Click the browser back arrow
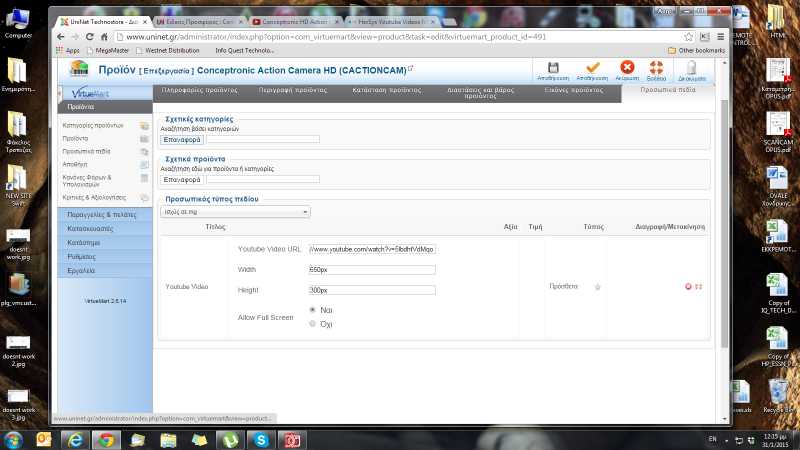Viewport: 800px width, 450px height. (61, 37)
